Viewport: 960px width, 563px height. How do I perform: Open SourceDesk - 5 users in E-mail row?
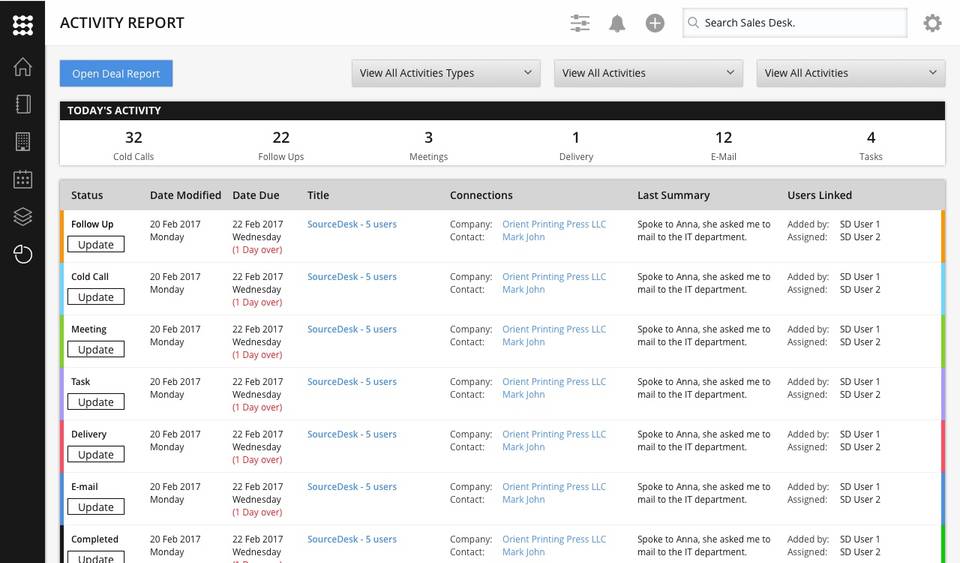[352, 487]
